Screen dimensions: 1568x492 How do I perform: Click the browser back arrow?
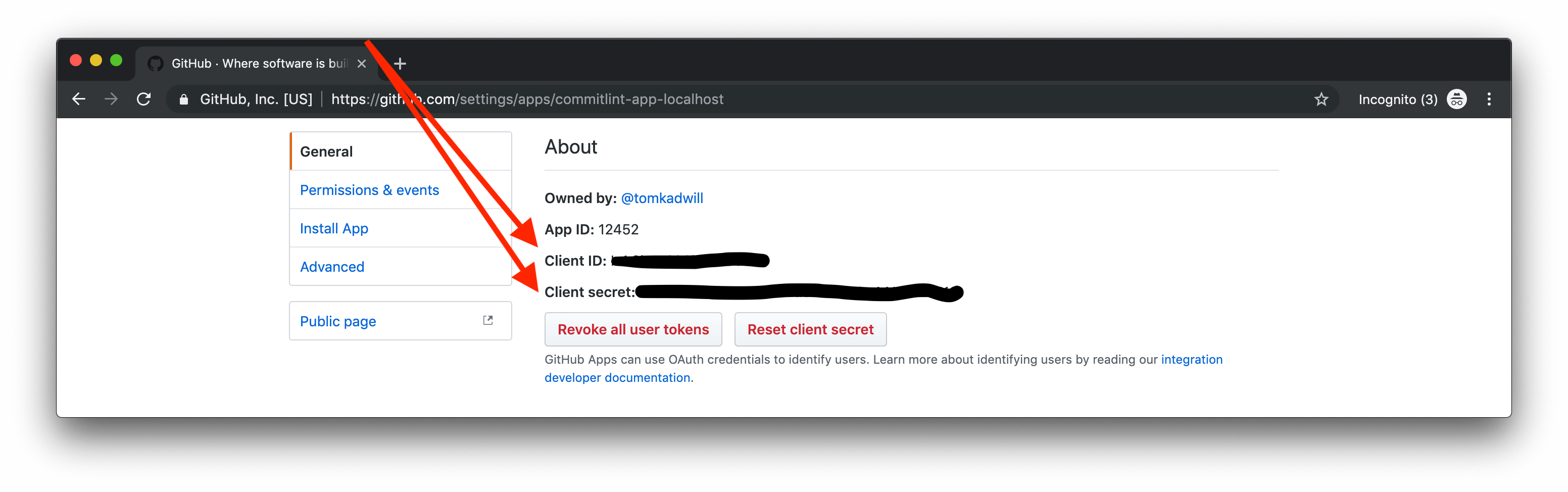coord(78,99)
